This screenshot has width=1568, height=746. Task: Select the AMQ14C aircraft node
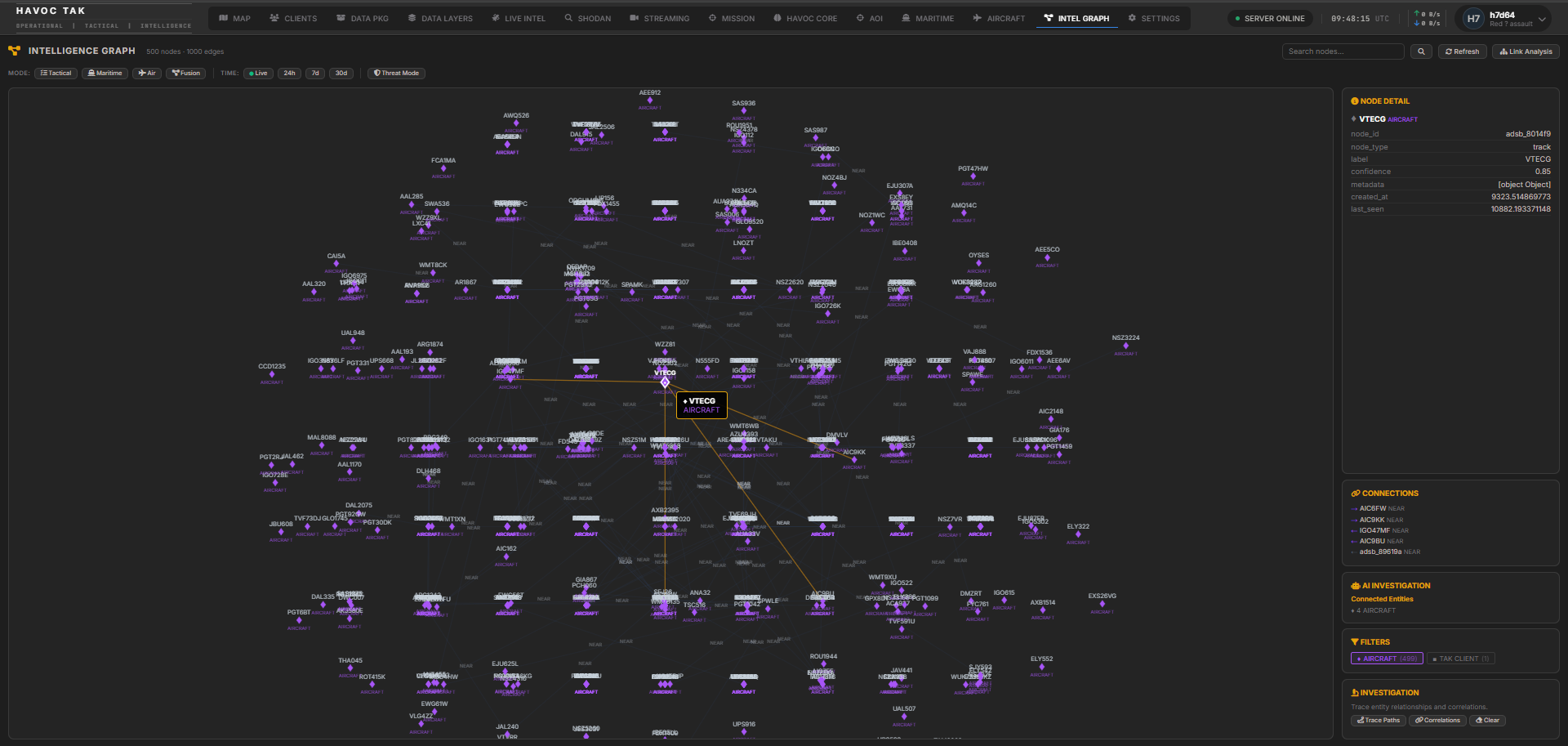pyautogui.click(x=964, y=212)
